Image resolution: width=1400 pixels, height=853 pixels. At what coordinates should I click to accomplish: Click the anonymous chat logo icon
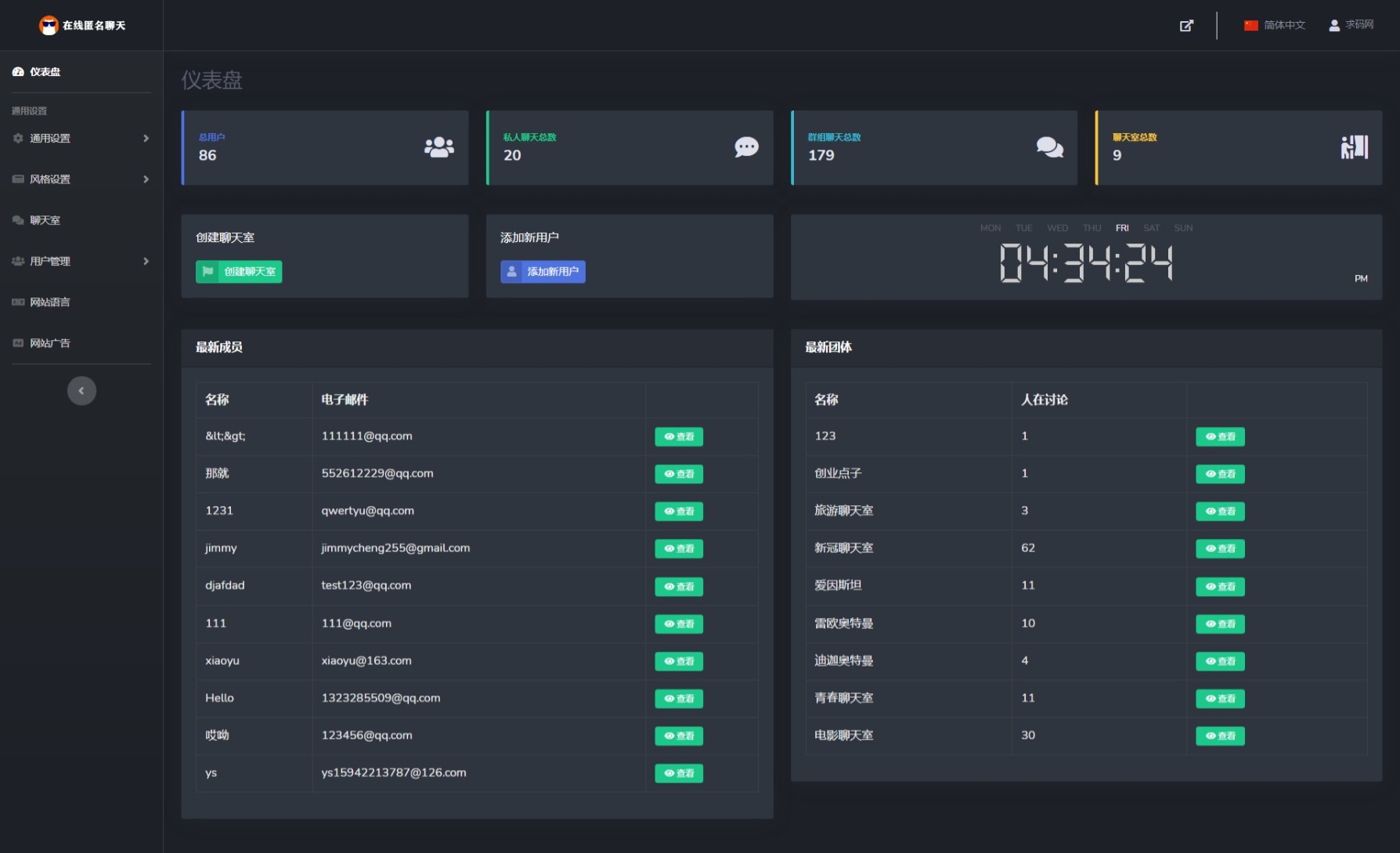point(49,26)
